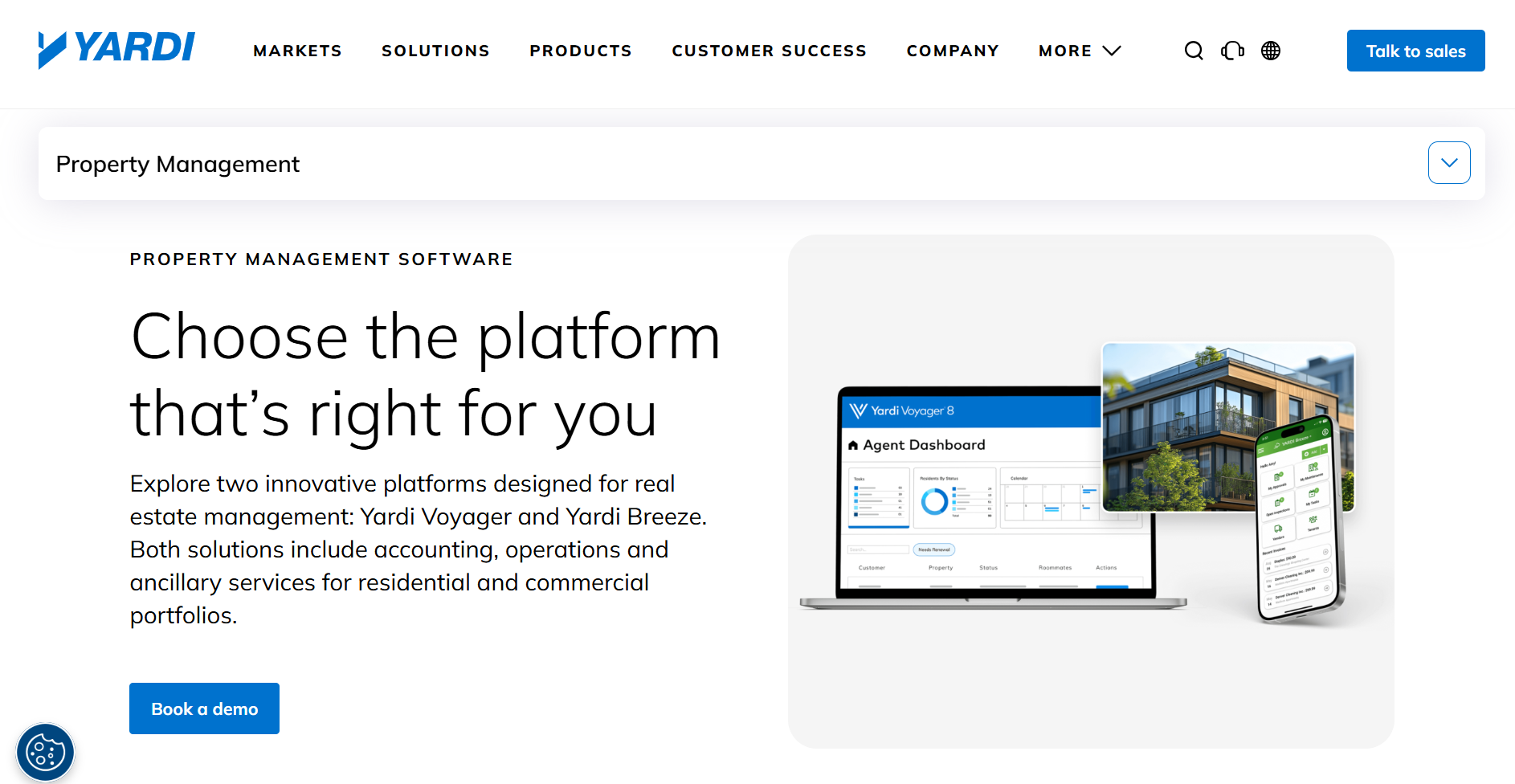Screen dimensions: 1515x784
Task: Expand the More dropdown menu
Action: 1080,51
